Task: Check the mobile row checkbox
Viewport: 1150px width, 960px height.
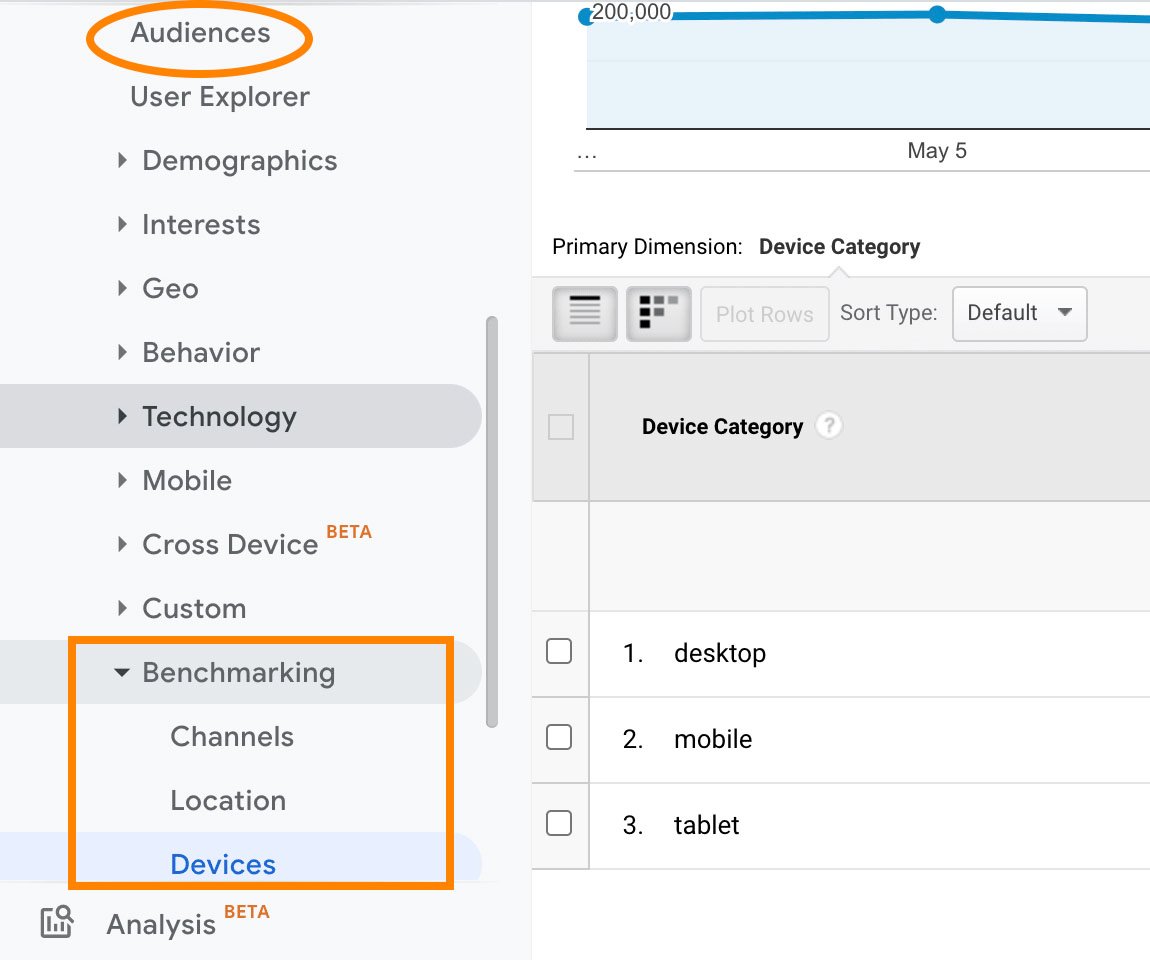Action: coord(560,738)
